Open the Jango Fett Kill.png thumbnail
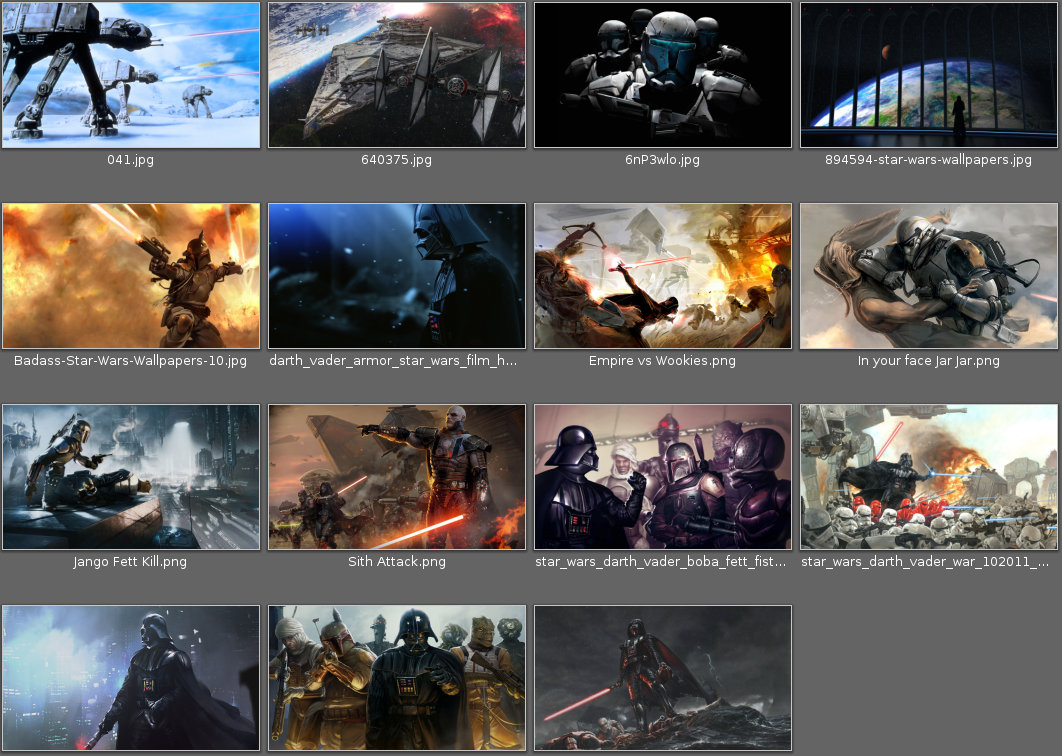The image size is (1062, 756). point(131,477)
